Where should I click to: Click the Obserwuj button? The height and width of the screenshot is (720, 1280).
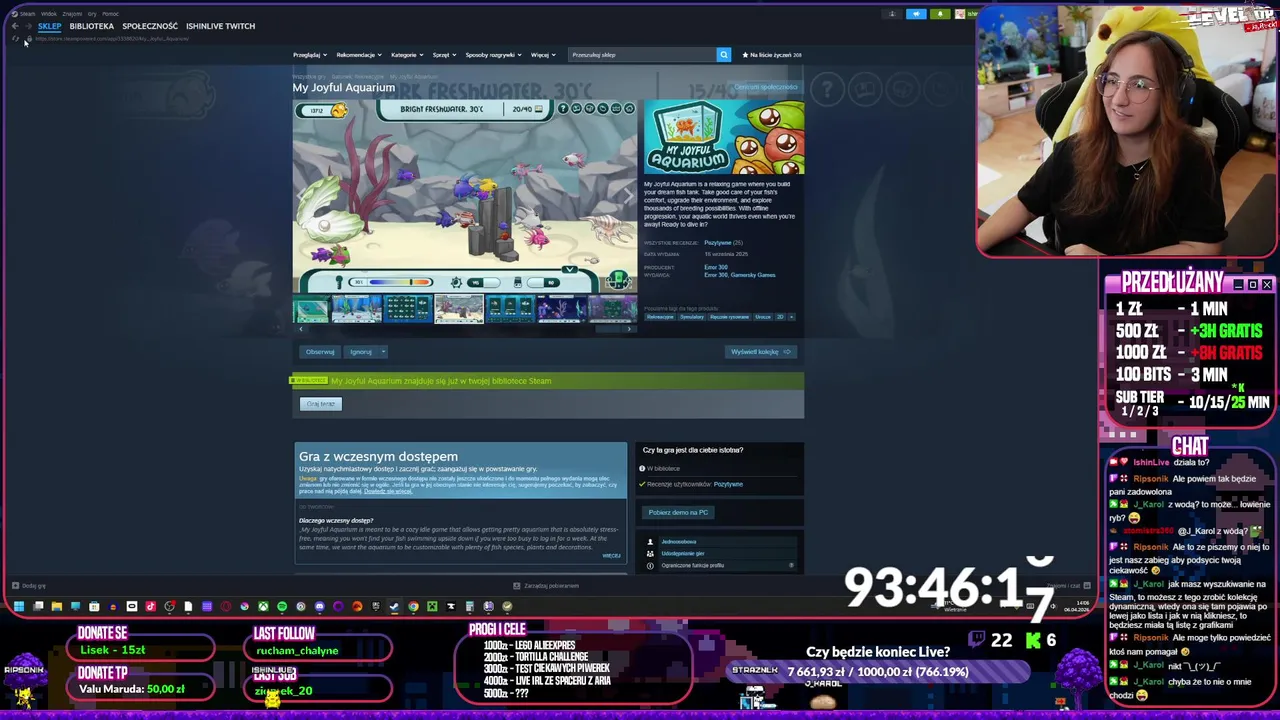tap(320, 352)
